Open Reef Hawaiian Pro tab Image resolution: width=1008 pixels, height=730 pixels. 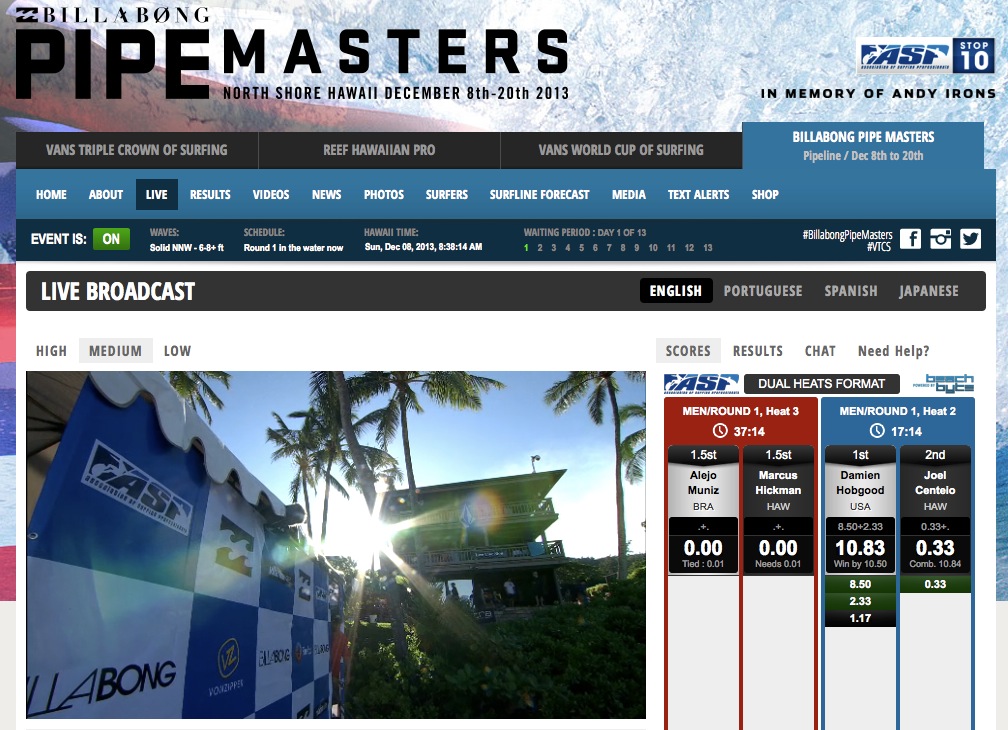[x=379, y=150]
